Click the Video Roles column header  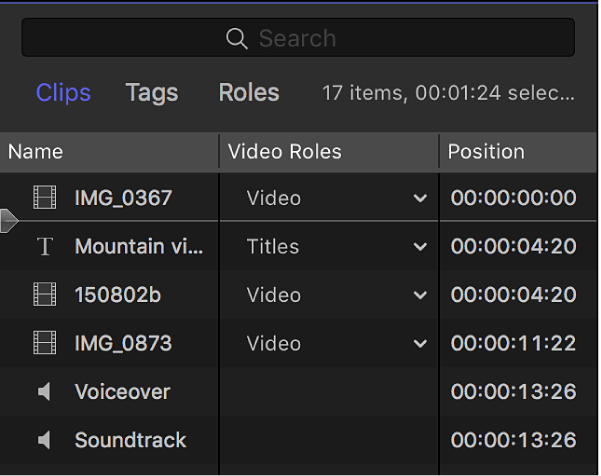pos(285,152)
